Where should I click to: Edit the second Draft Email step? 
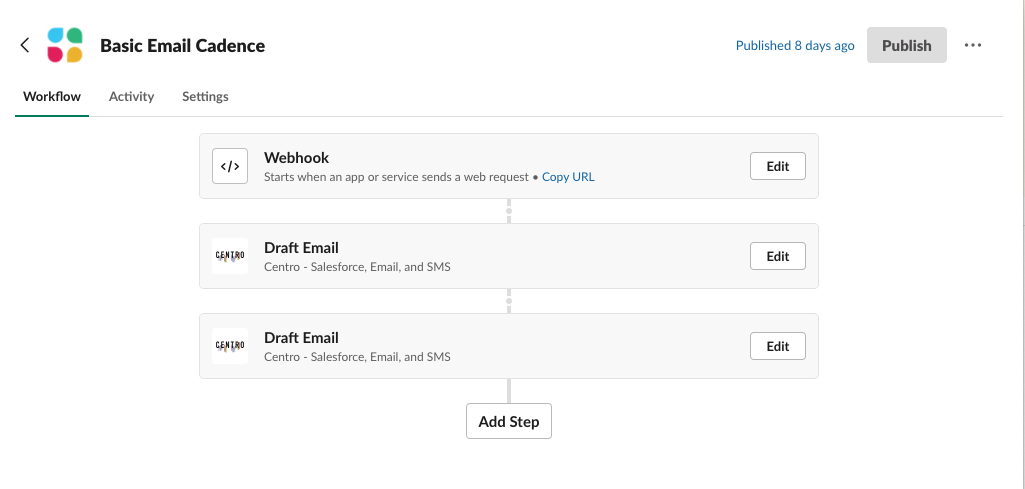(777, 346)
